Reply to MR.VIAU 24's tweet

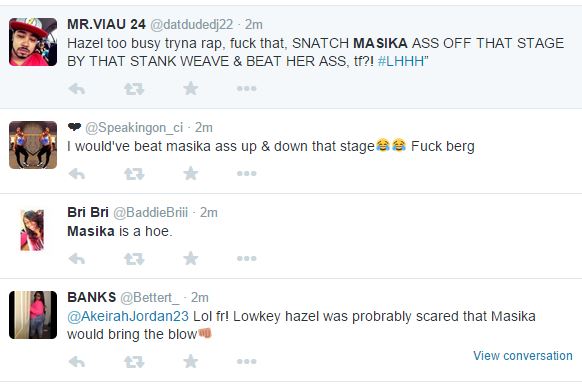[77, 89]
